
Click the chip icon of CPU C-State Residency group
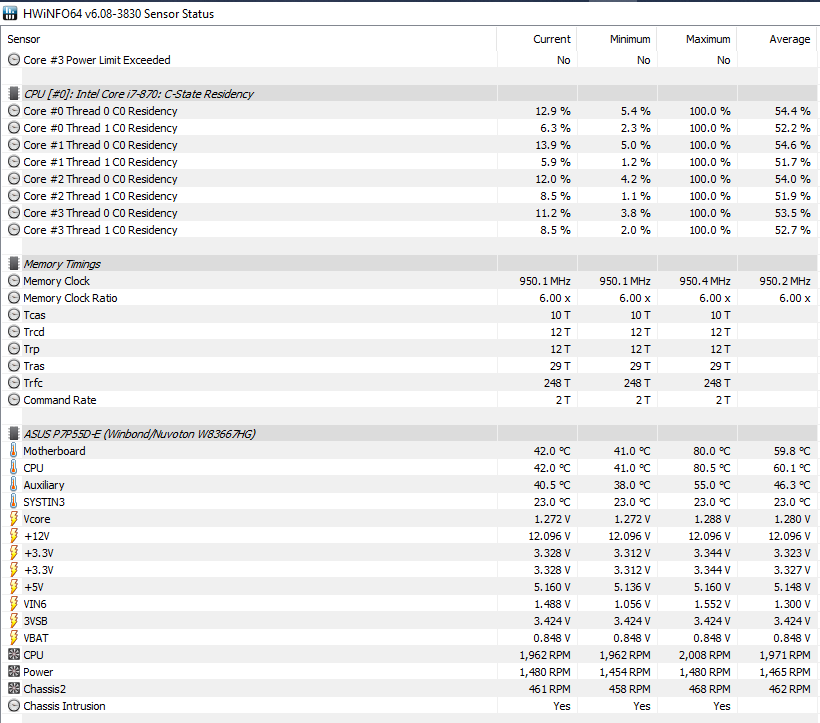pos(14,94)
